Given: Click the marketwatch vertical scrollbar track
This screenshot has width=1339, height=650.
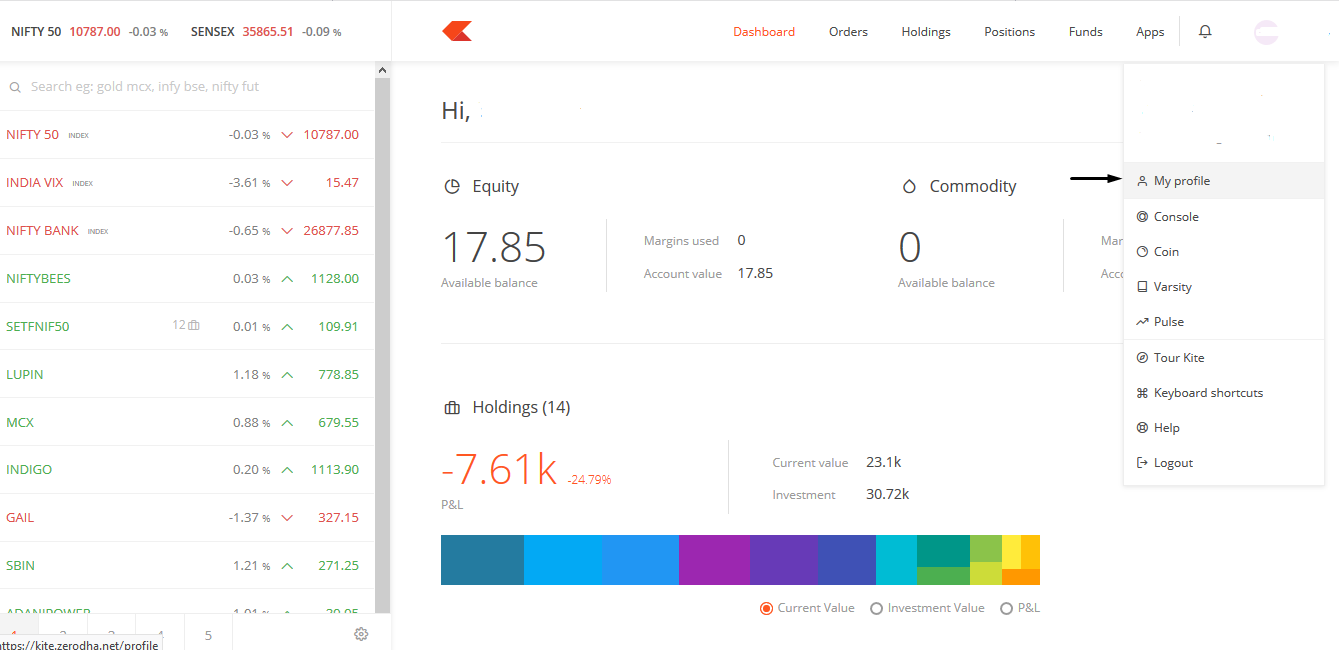Looking at the screenshot, I should point(382,345).
